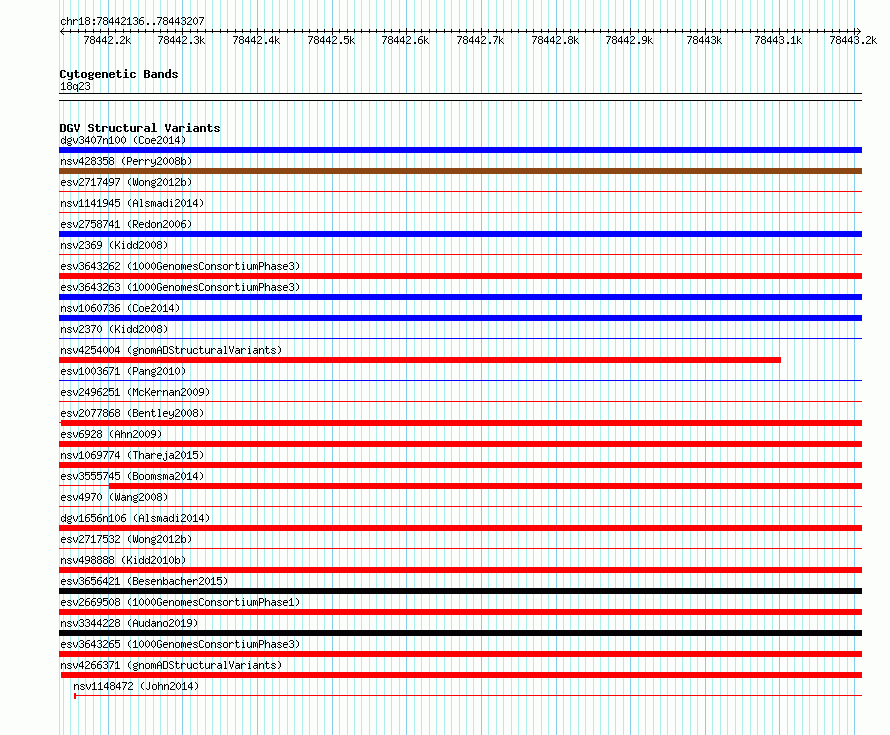Click the 78443k ruler tick label
Viewport: 890px width, 735px height.
coord(704,40)
